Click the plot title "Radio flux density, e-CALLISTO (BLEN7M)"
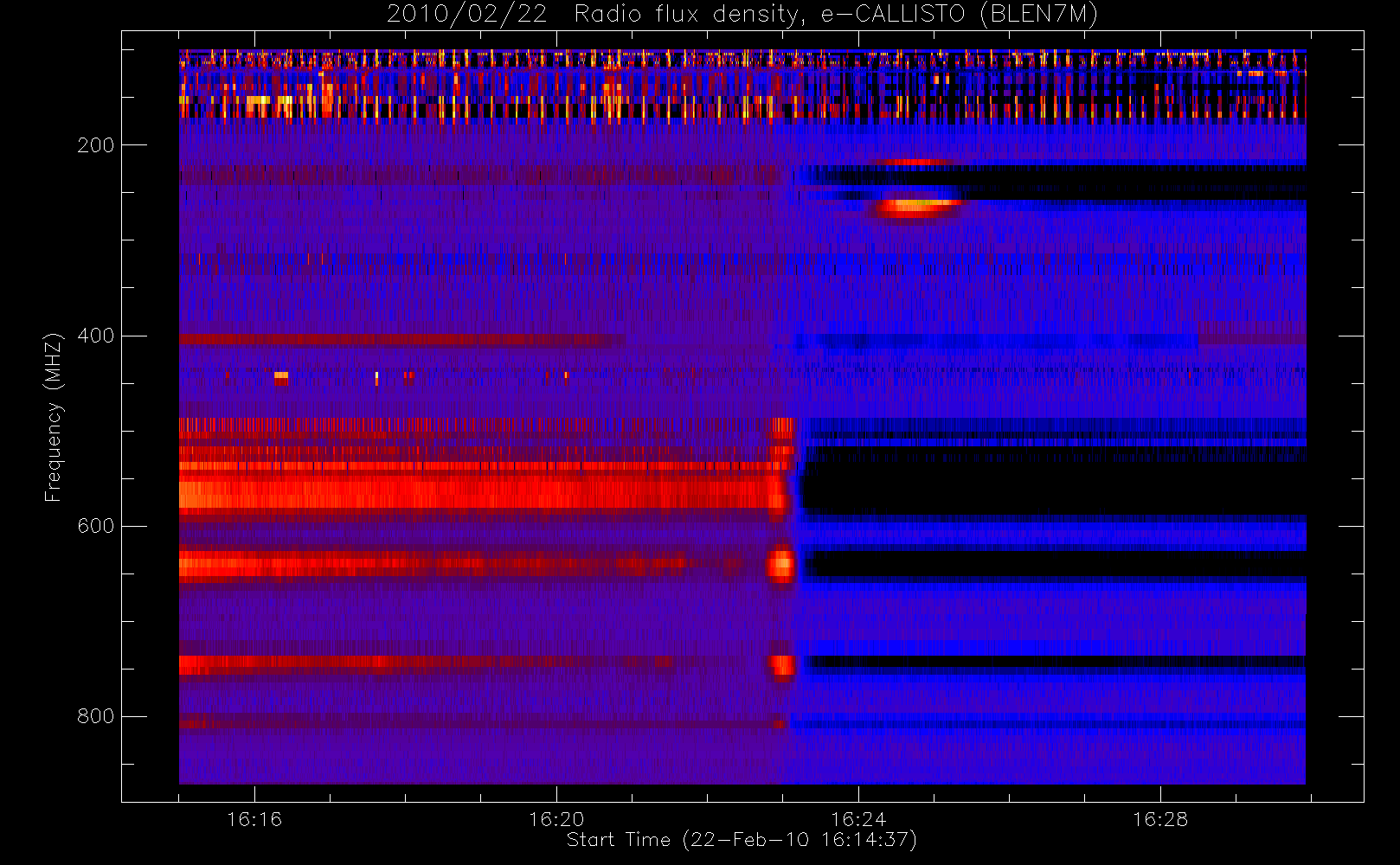This screenshot has width=1400, height=865. pyautogui.click(x=836, y=15)
